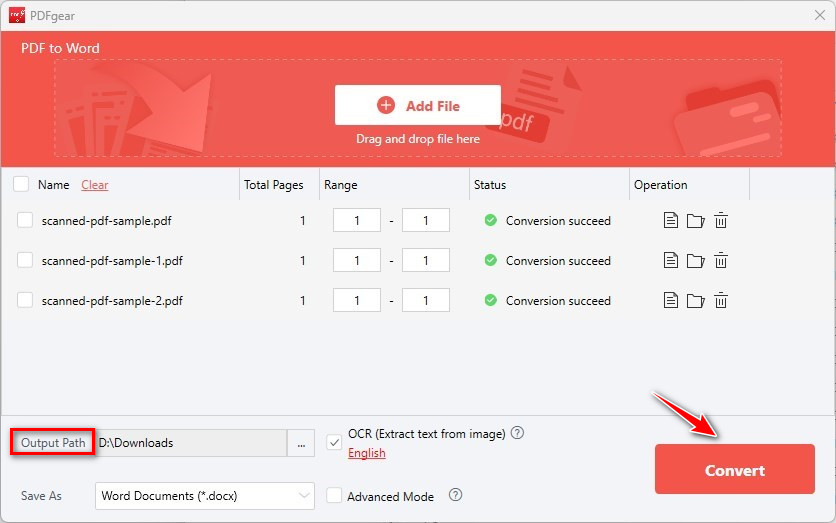The image size is (836, 523).
Task: Click the Total Pages column header
Action: click(274, 185)
